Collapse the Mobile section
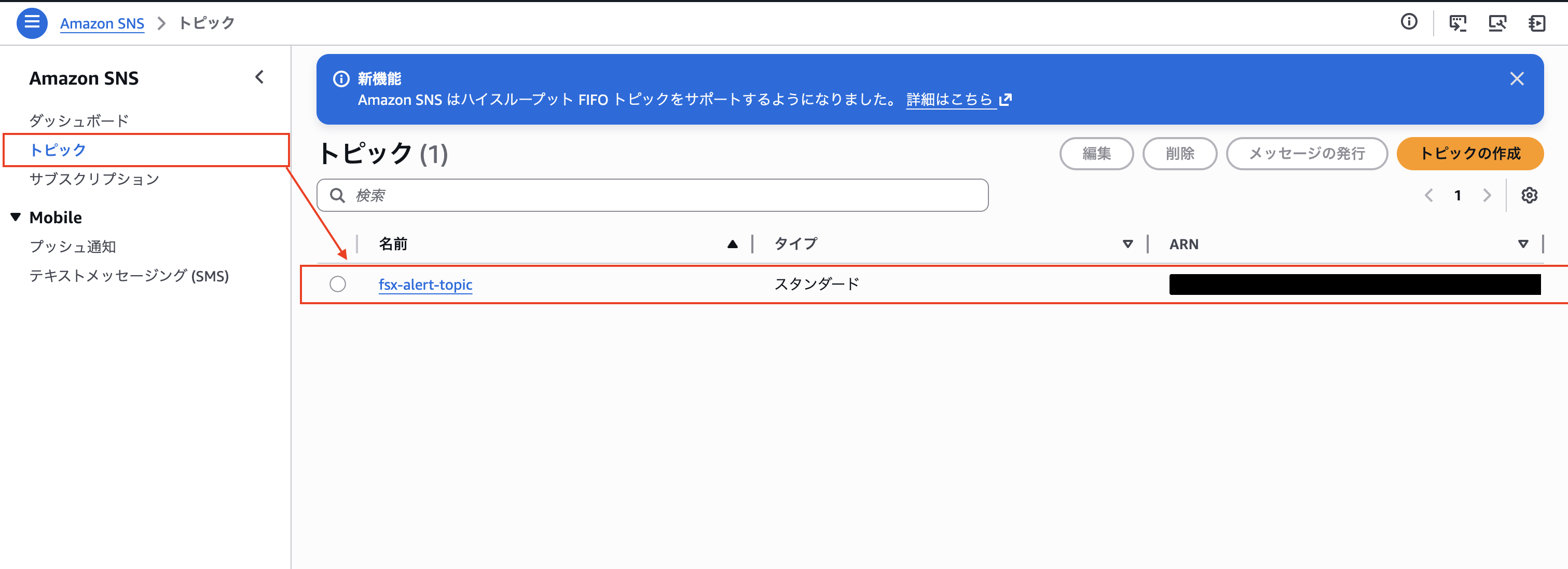 coord(16,218)
